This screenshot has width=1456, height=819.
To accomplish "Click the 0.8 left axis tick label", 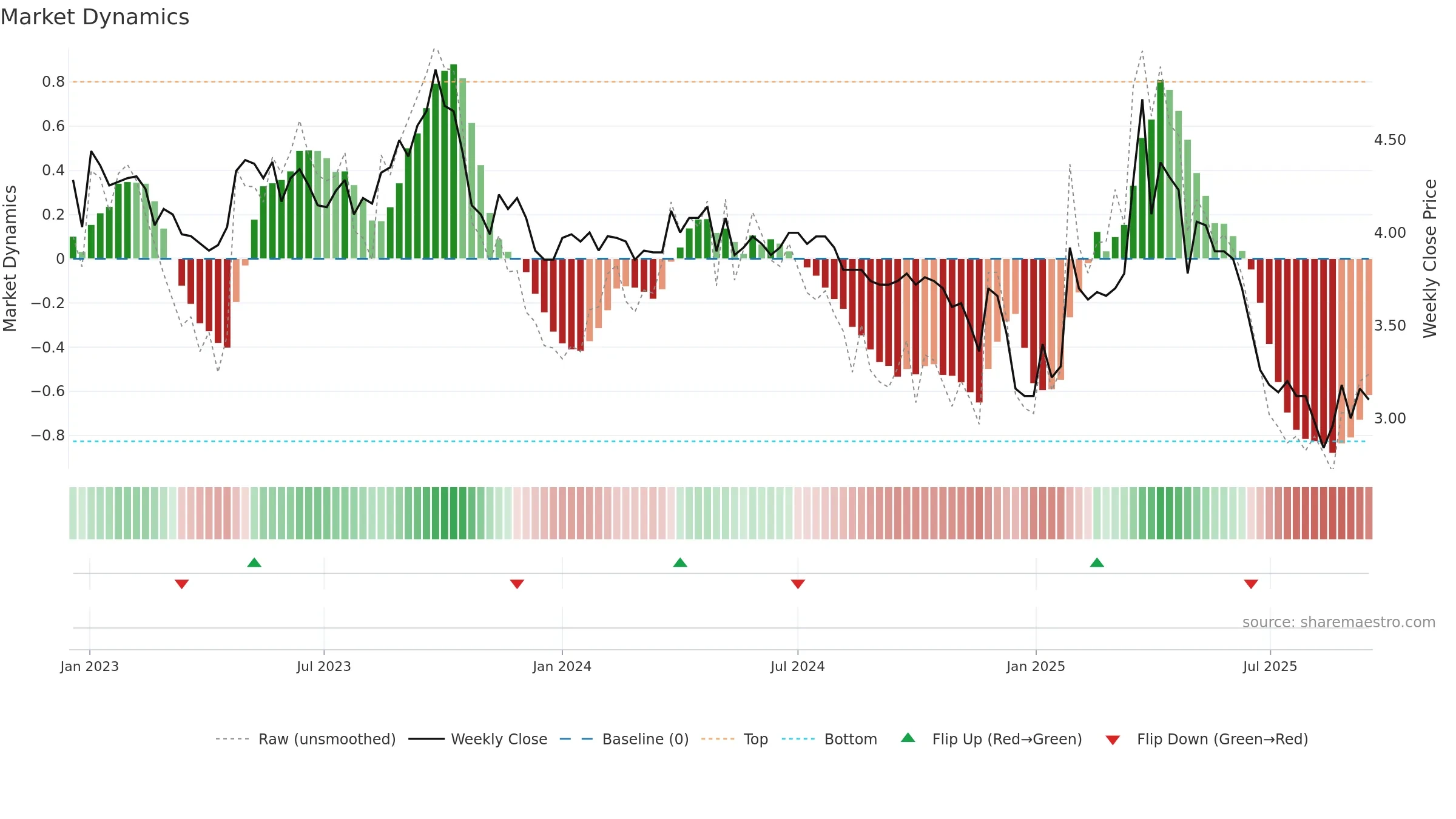I will pyautogui.click(x=53, y=82).
